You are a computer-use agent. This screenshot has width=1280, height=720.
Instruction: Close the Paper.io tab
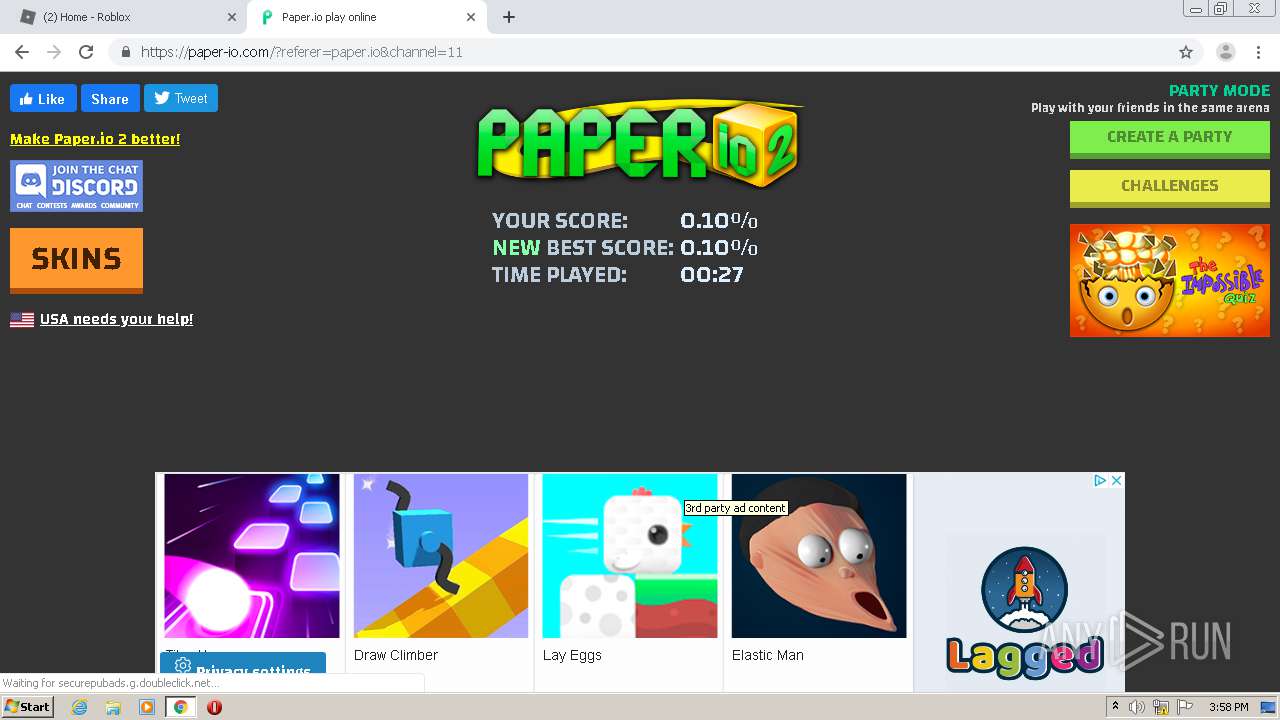(471, 17)
